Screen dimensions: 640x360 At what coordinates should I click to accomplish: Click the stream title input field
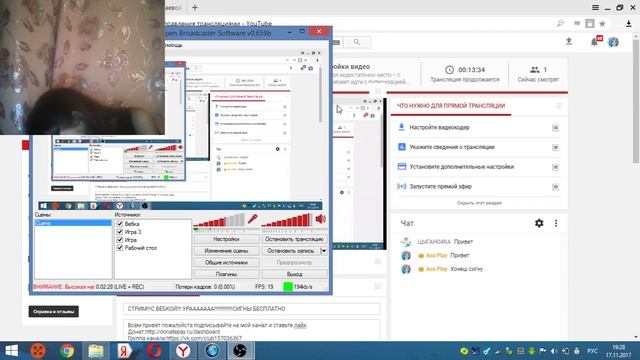251,309
